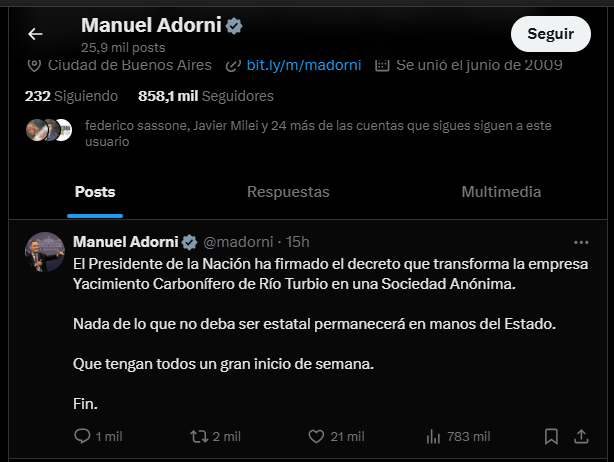The image size is (614, 462).
Task: View the 232 Siguiendo list
Action: click(71, 96)
